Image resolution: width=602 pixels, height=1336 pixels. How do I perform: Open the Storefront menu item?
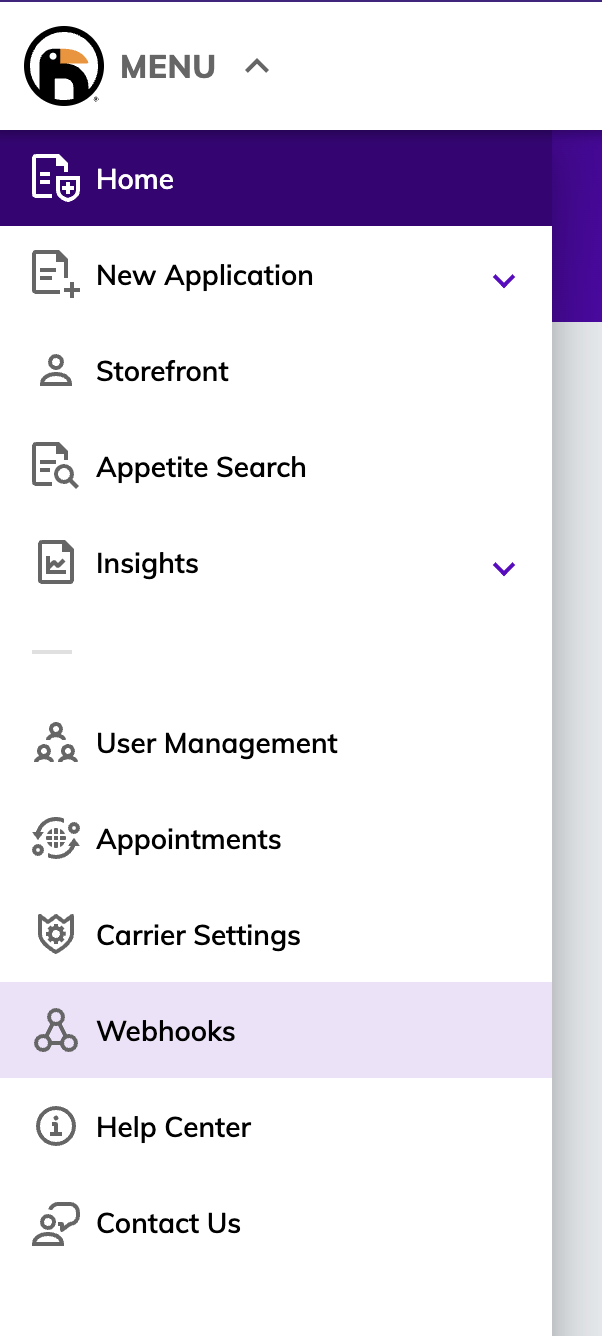pos(162,371)
